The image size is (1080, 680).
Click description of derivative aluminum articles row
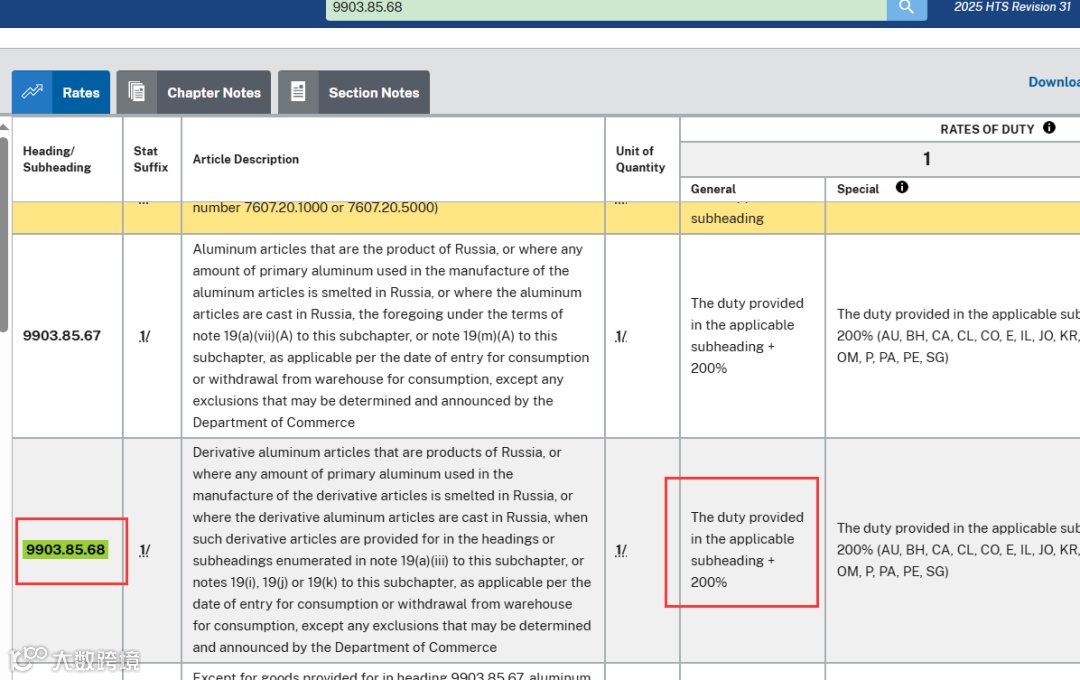(x=392, y=550)
